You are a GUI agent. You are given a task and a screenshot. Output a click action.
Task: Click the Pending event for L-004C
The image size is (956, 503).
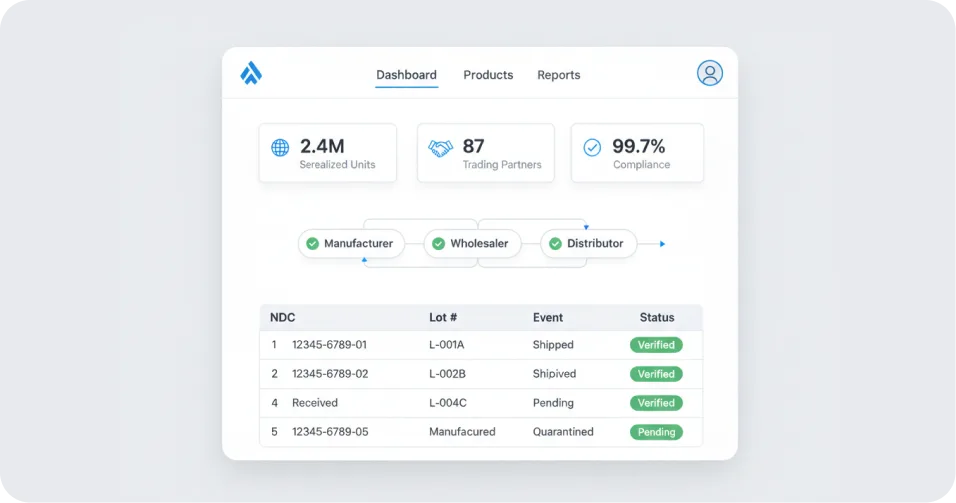553,403
